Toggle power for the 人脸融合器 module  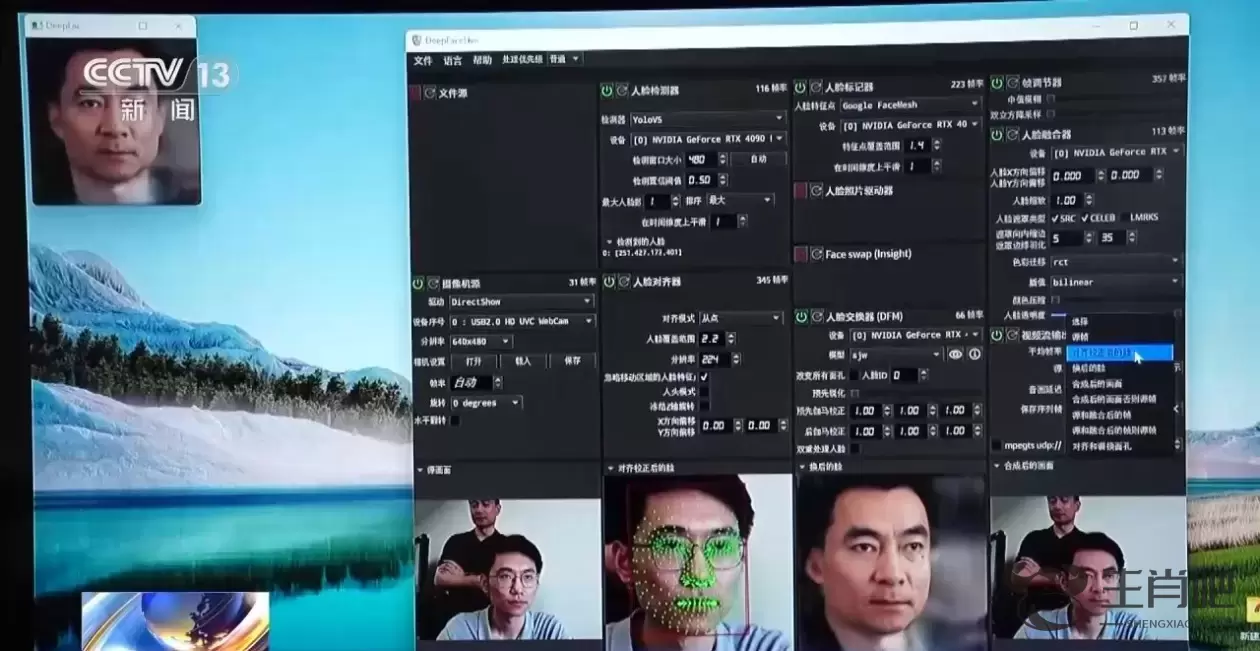997,134
